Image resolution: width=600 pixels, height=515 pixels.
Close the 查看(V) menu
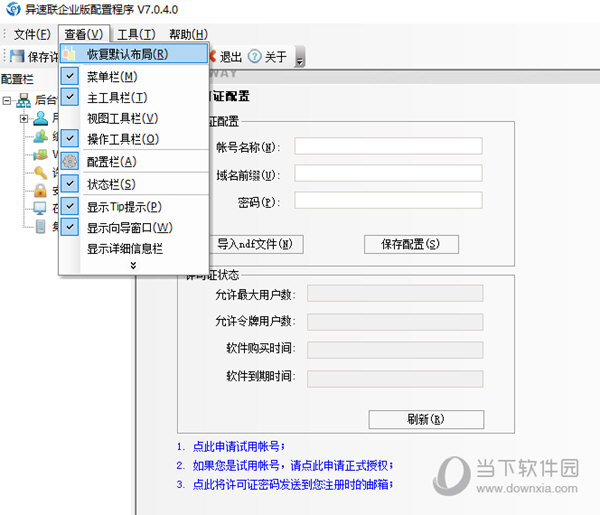point(84,34)
